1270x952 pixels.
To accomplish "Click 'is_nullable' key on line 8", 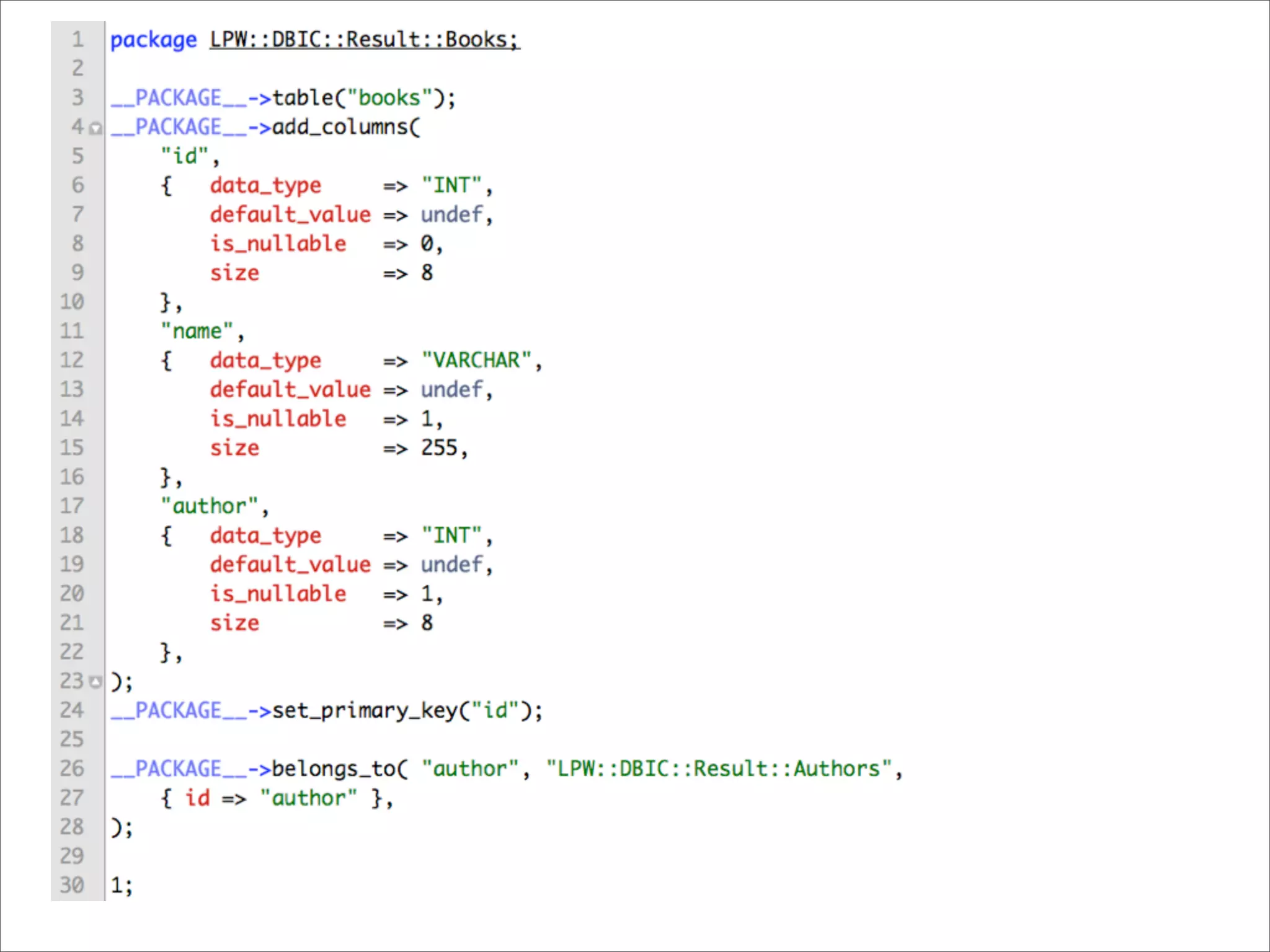I will [278, 244].
